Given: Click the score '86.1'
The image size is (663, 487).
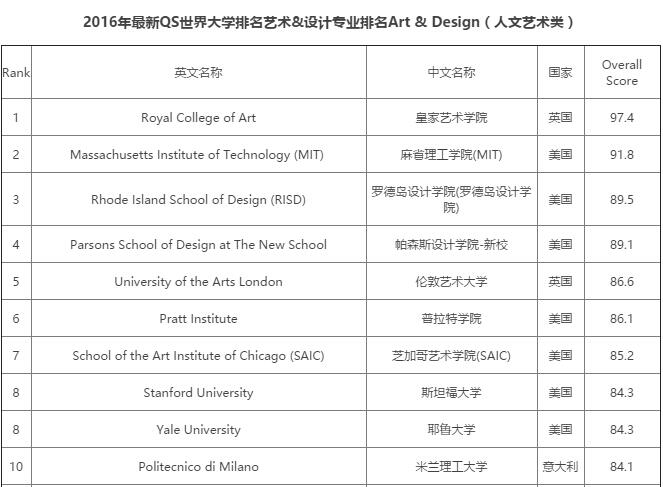Looking at the screenshot, I should point(622,319).
